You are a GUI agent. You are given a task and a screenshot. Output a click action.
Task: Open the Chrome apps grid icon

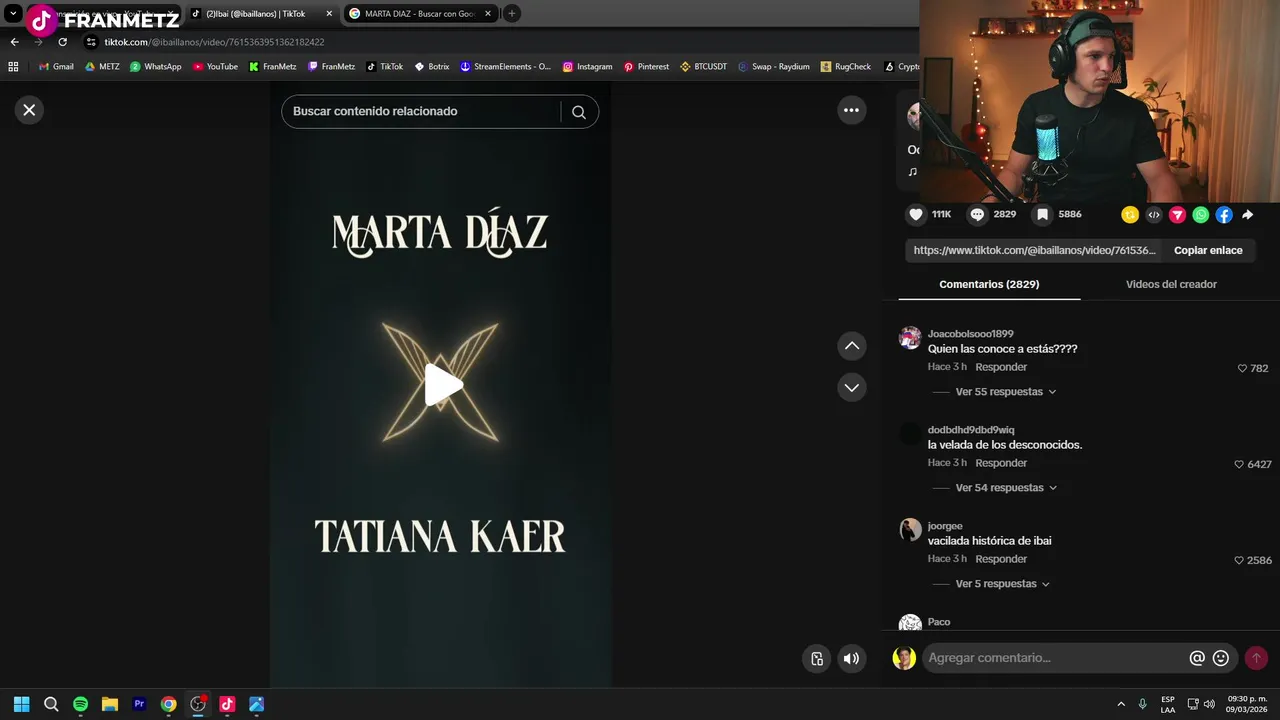(x=13, y=67)
